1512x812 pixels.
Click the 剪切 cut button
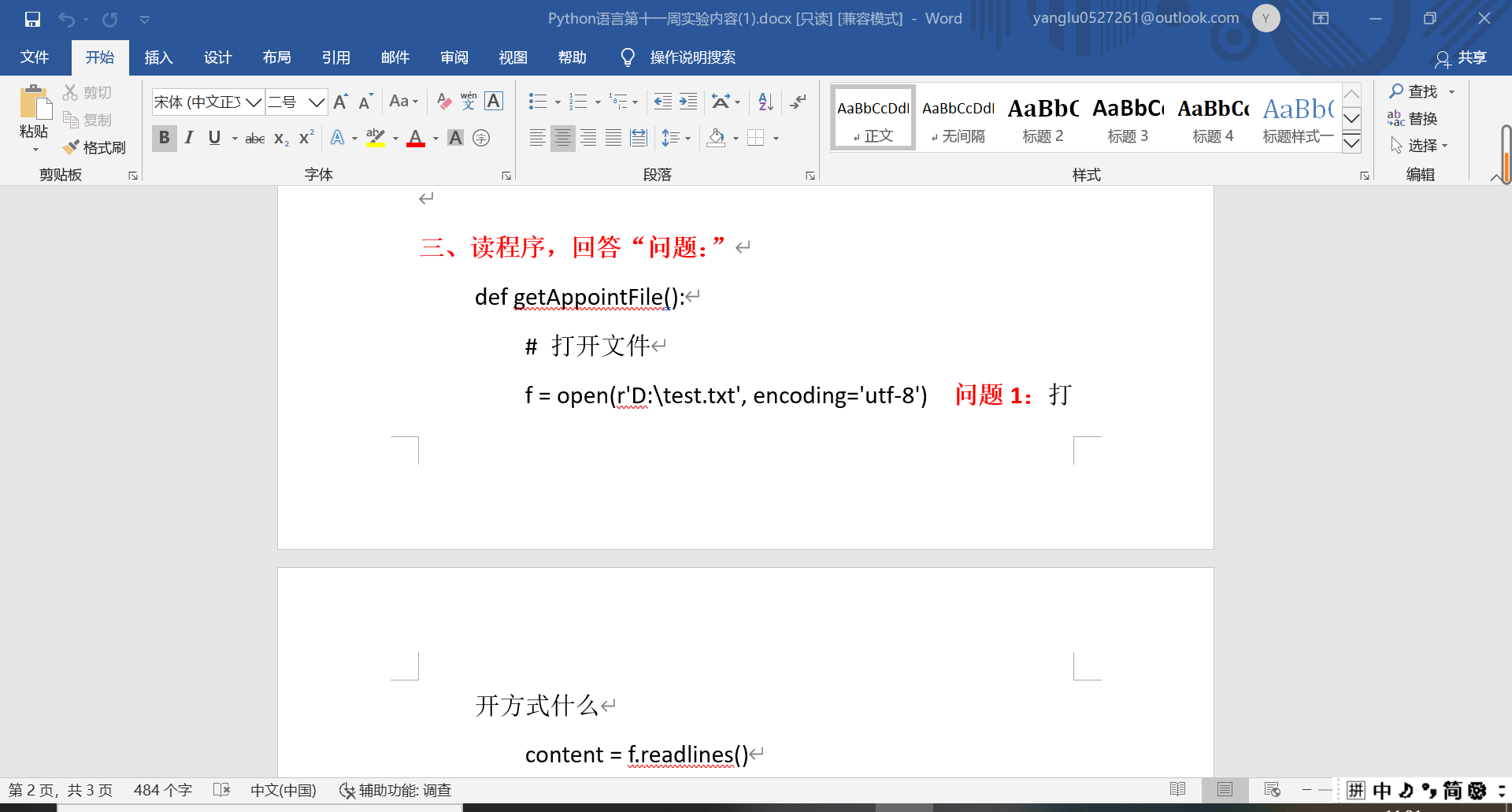click(x=87, y=93)
